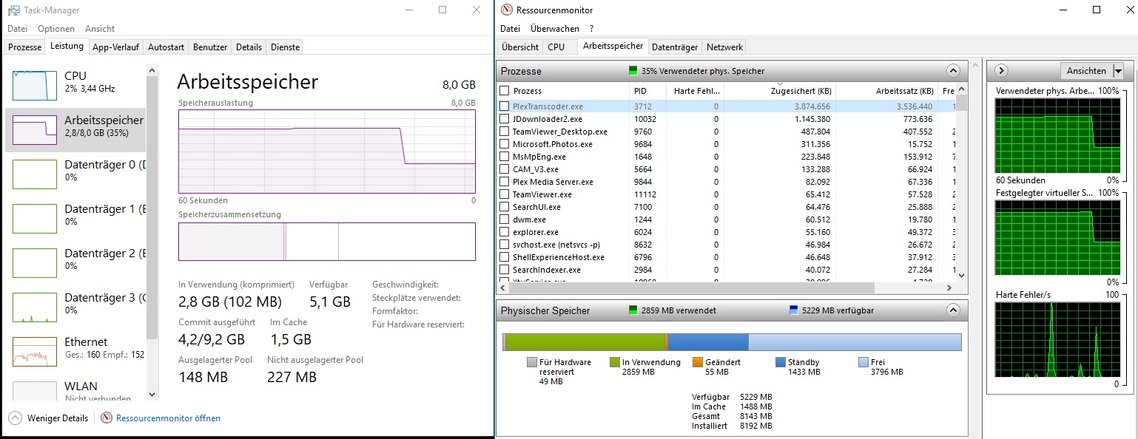Viewport: 1138px width, 439px height.
Task: Open Datenträger 0 performance view
Action: (76, 174)
